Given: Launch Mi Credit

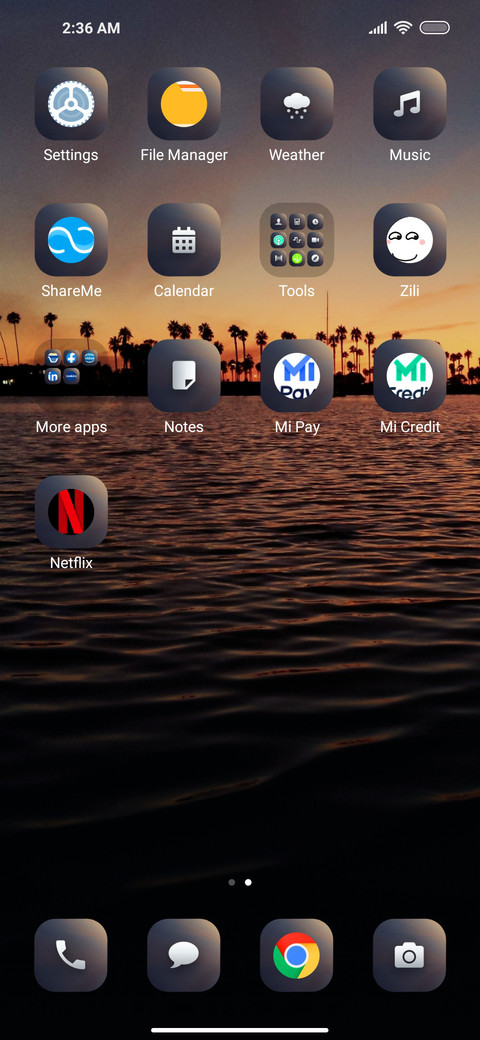Looking at the screenshot, I should tap(410, 375).
